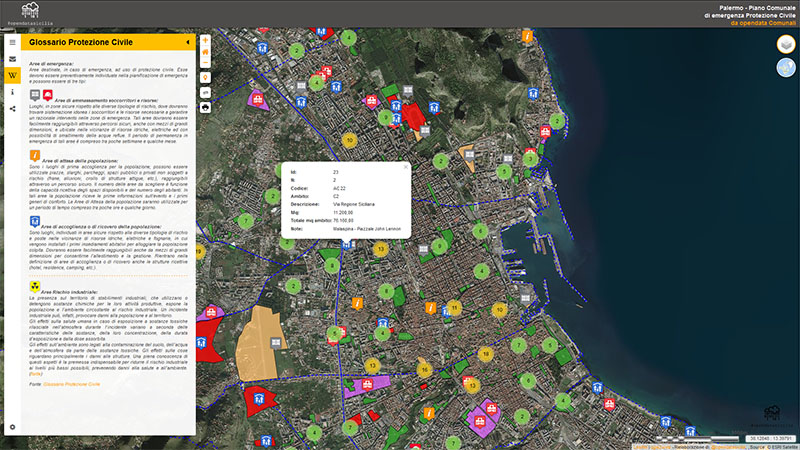Open the Leaflet attribution link

pyautogui.click(x=641, y=447)
